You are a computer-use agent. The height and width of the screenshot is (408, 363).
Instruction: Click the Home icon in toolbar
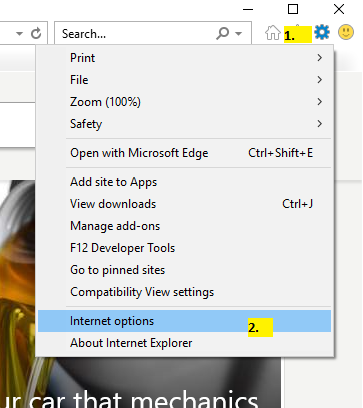(x=273, y=33)
